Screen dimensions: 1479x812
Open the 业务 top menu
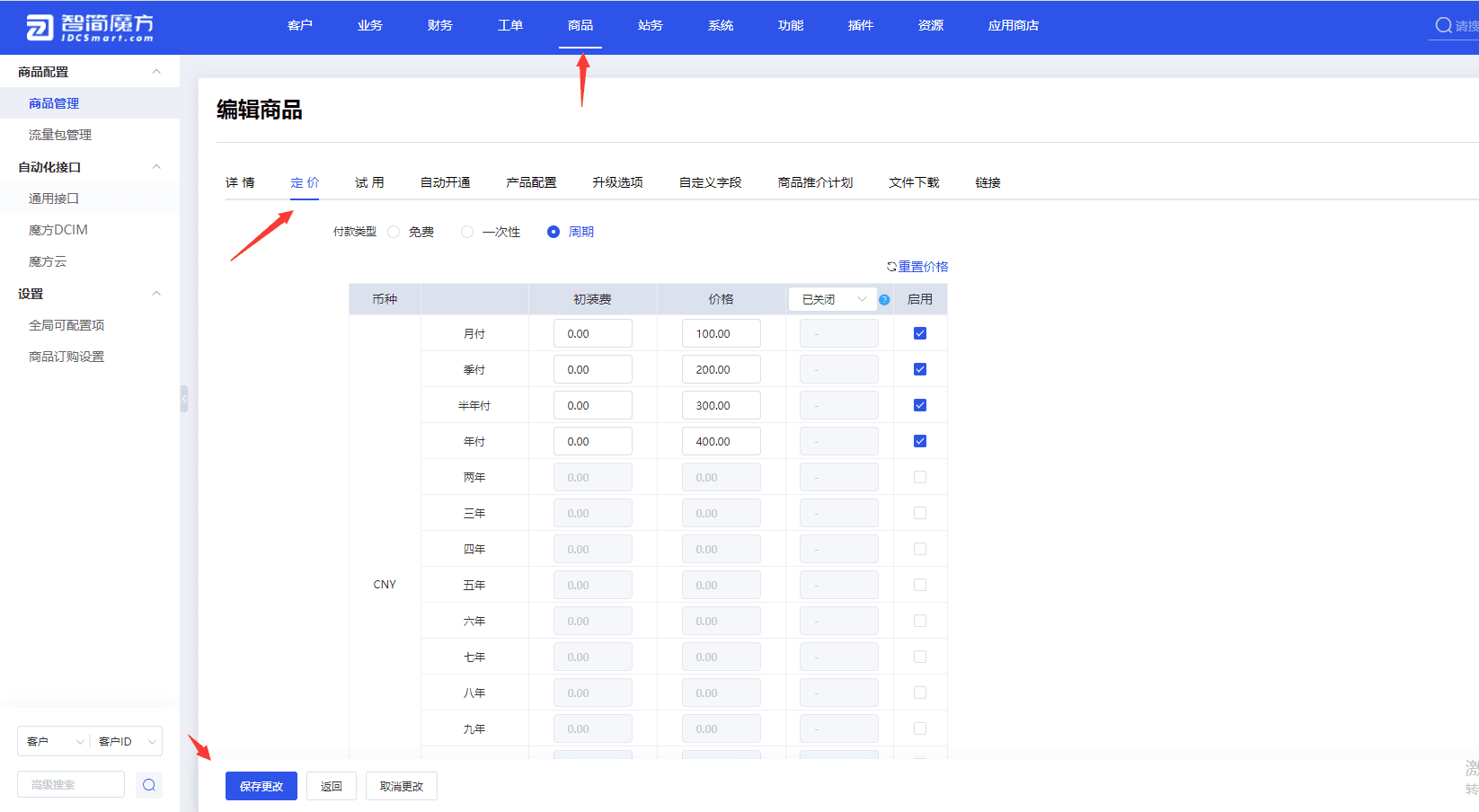(x=370, y=25)
